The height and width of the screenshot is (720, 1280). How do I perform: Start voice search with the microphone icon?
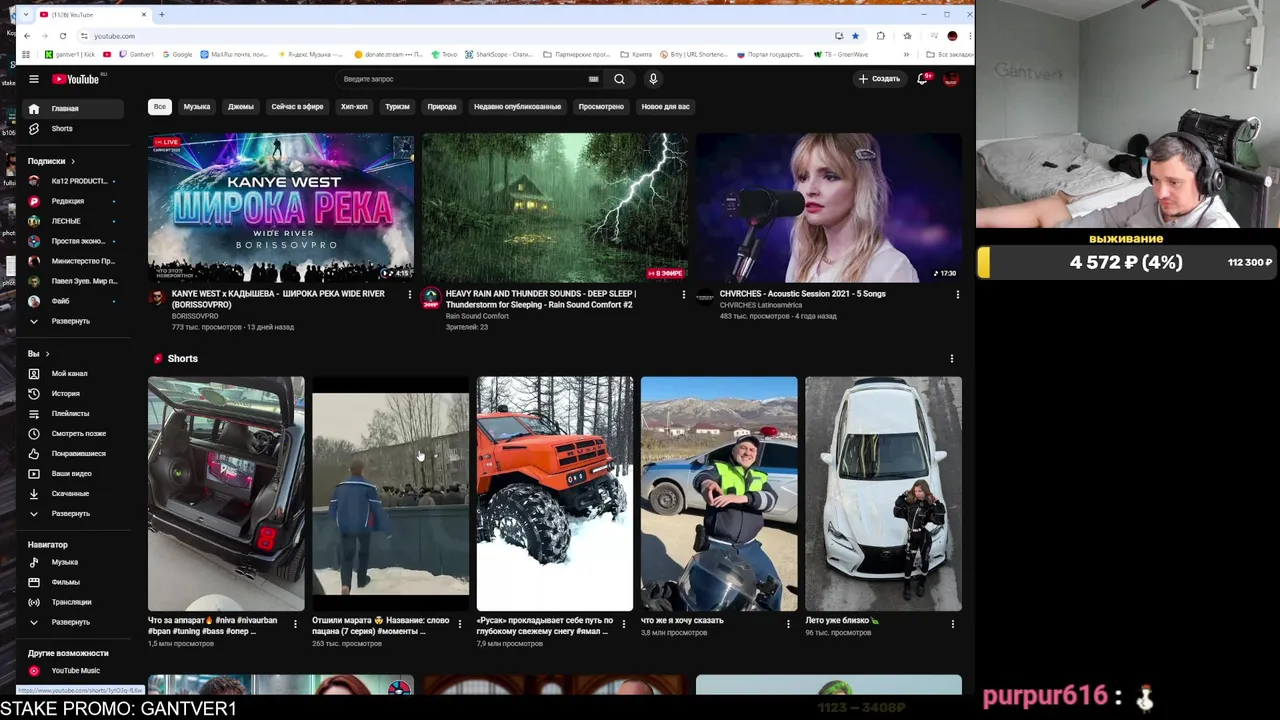pos(653,79)
